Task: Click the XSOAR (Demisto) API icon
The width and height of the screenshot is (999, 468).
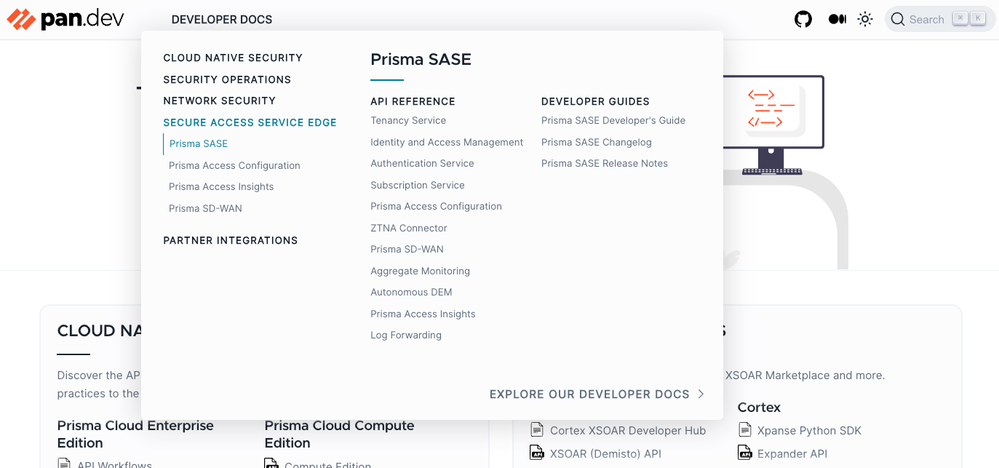Action: point(536,453)
